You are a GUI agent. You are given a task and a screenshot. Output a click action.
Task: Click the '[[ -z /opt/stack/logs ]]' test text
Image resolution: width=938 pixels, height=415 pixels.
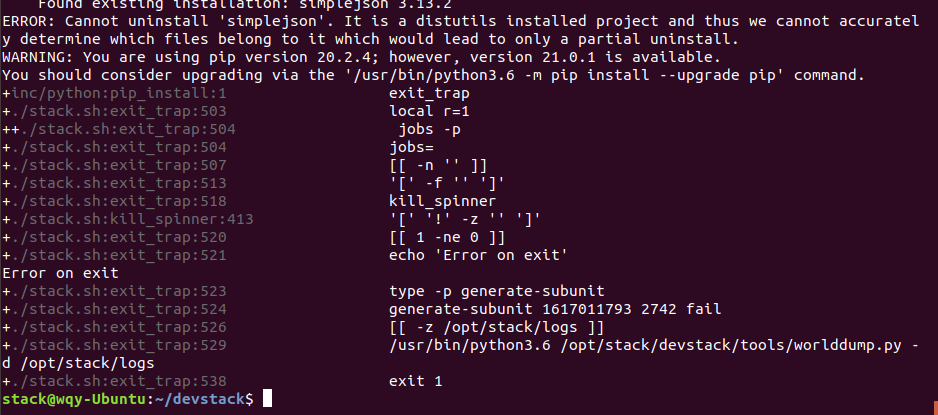497,327
